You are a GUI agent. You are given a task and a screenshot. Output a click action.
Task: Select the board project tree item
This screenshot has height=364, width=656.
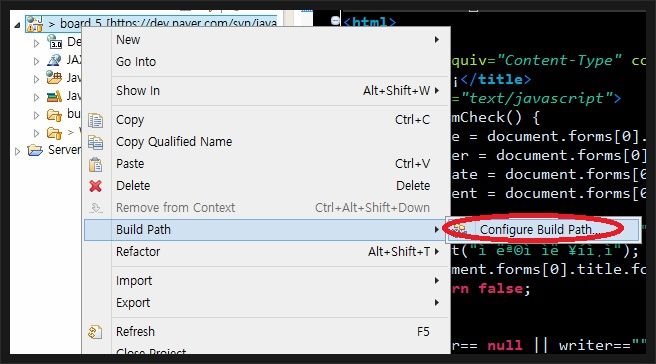coord(151,23)
